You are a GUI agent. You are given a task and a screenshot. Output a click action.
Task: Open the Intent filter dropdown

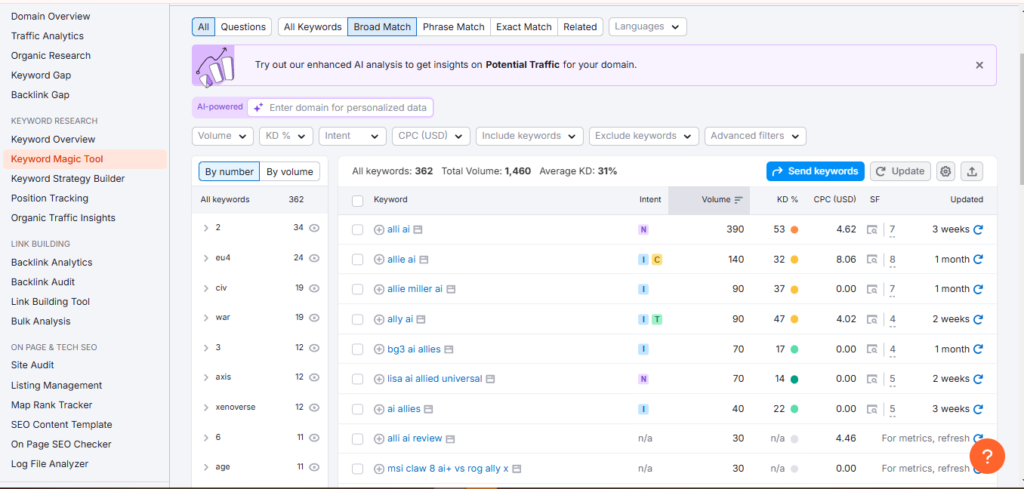(353, 136)
